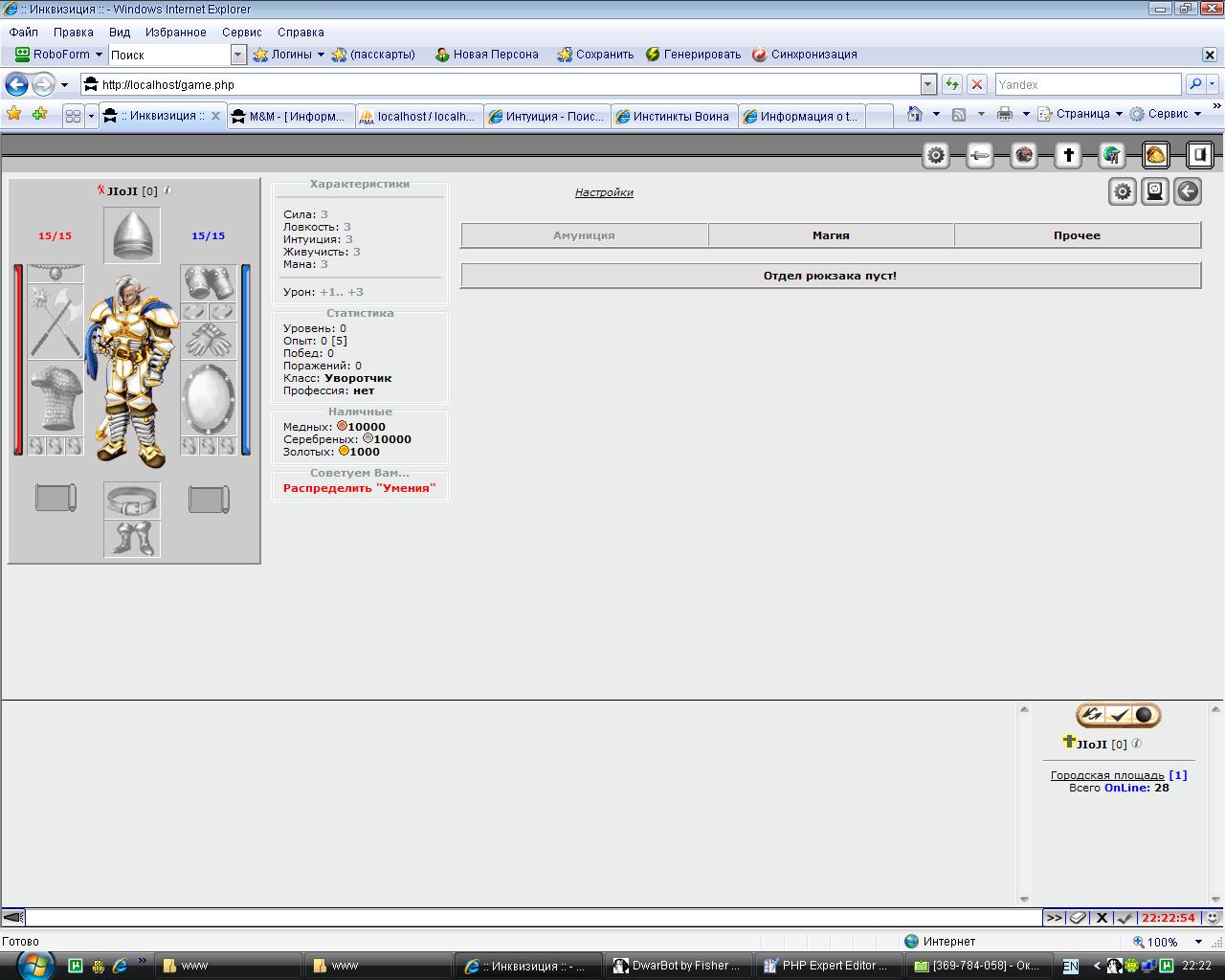Open the globe icon in the game toolbar
Viewport: 1225px width, 980px height.
pos(1112,155)
